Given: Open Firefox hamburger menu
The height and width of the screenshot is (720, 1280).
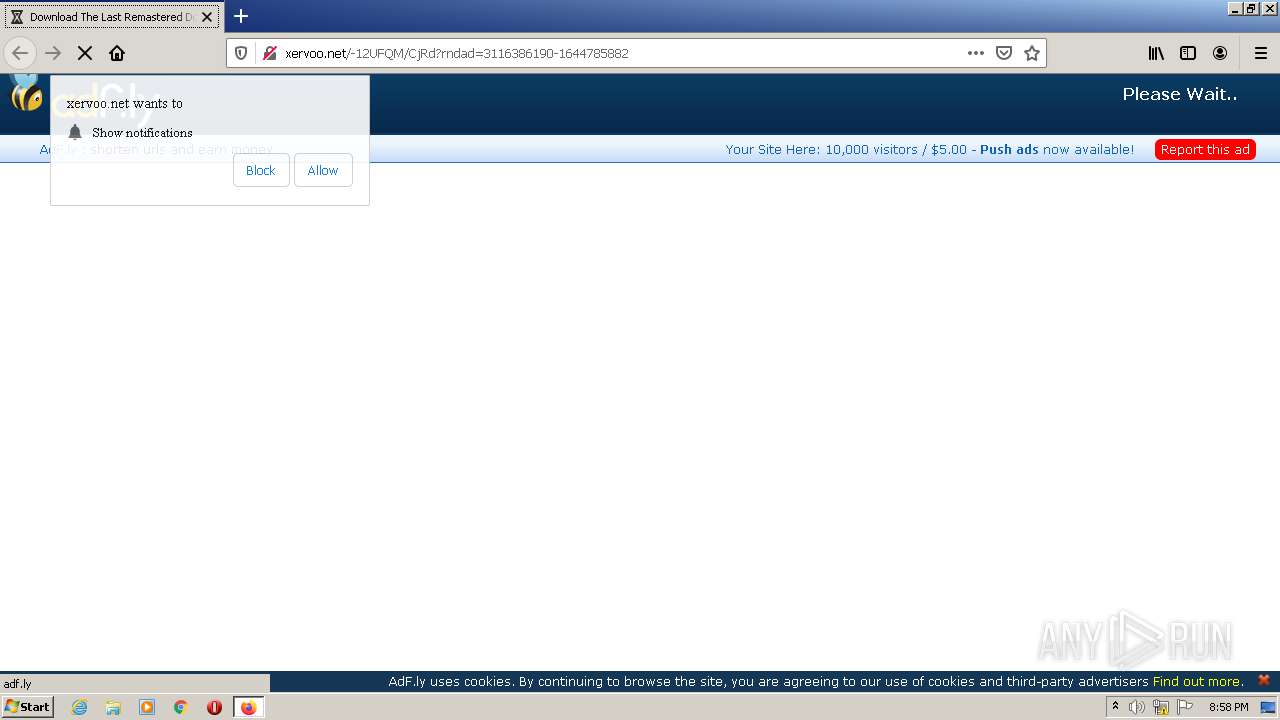Looking at the screenshot, I should pyautogui.click(x=1261, y=53).
